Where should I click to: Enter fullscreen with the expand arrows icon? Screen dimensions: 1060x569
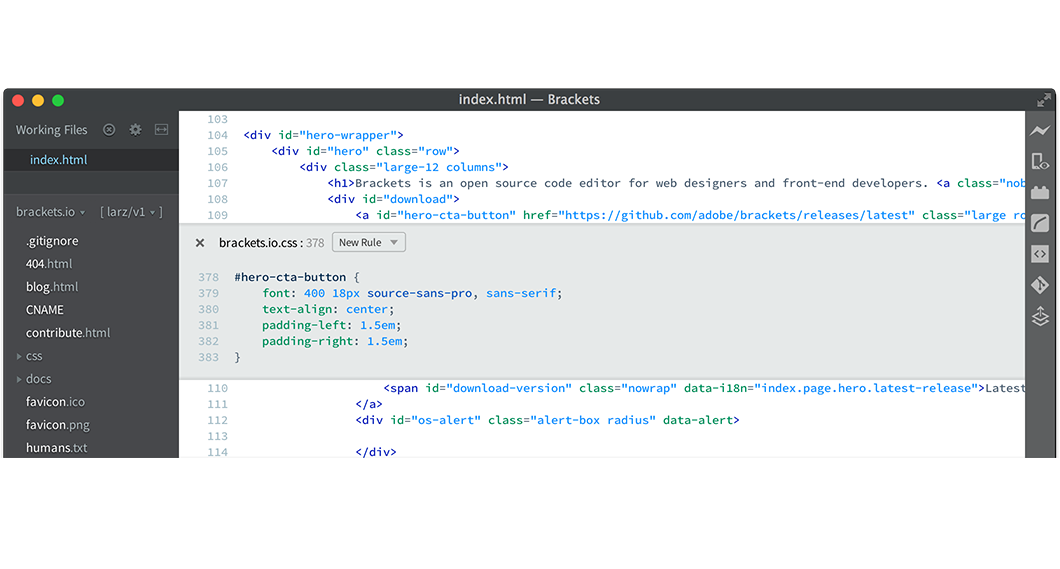point(1044,100)
